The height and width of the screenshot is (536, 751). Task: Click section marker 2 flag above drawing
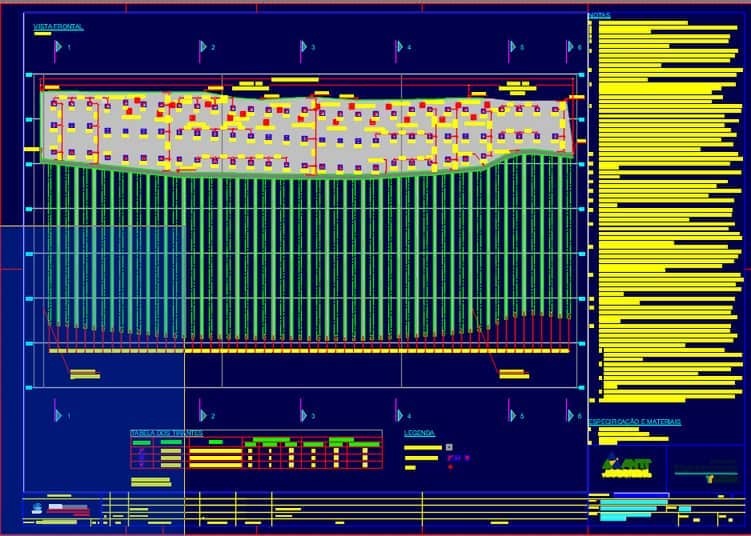click(x=203, y=47)
